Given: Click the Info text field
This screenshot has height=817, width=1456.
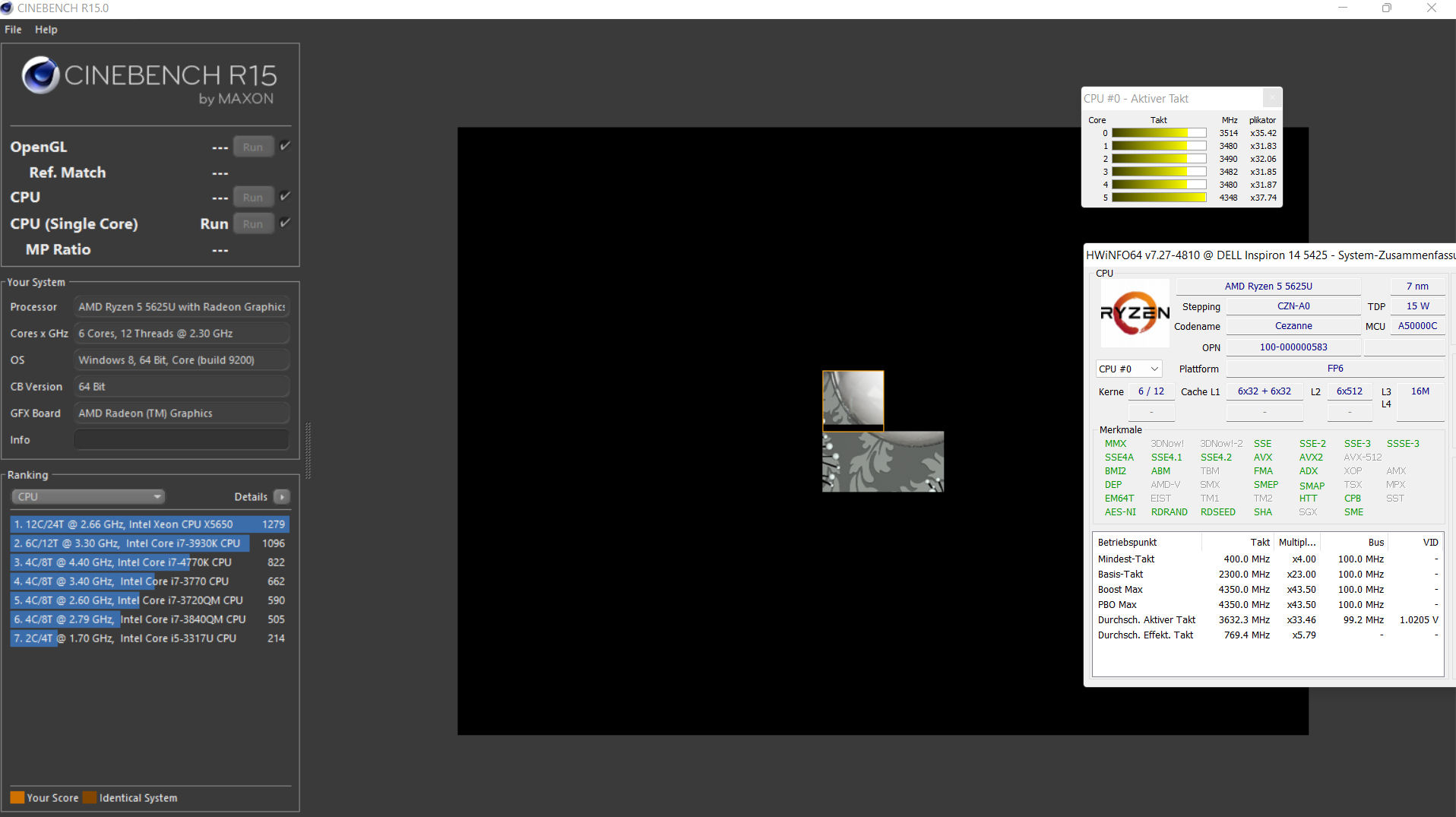Looking at the screenshot, I should [181, 440].
